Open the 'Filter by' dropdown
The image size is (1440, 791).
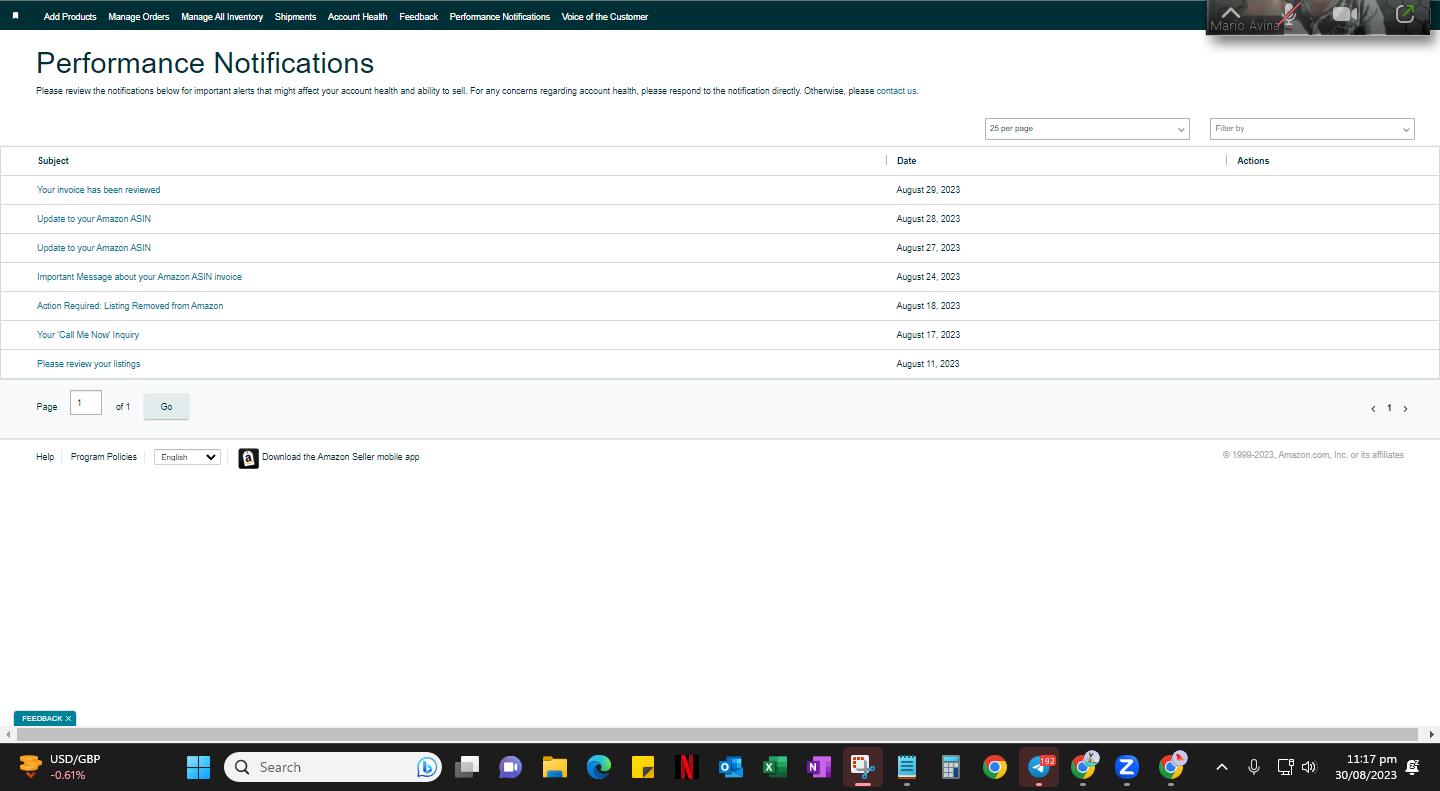pos(1312,129)
